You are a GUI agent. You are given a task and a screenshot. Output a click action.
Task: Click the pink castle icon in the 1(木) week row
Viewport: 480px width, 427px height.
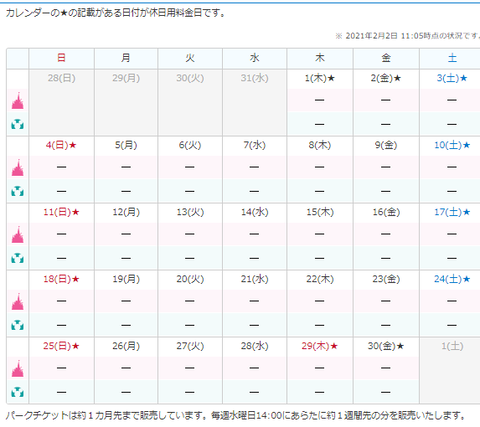coord(18,101)
